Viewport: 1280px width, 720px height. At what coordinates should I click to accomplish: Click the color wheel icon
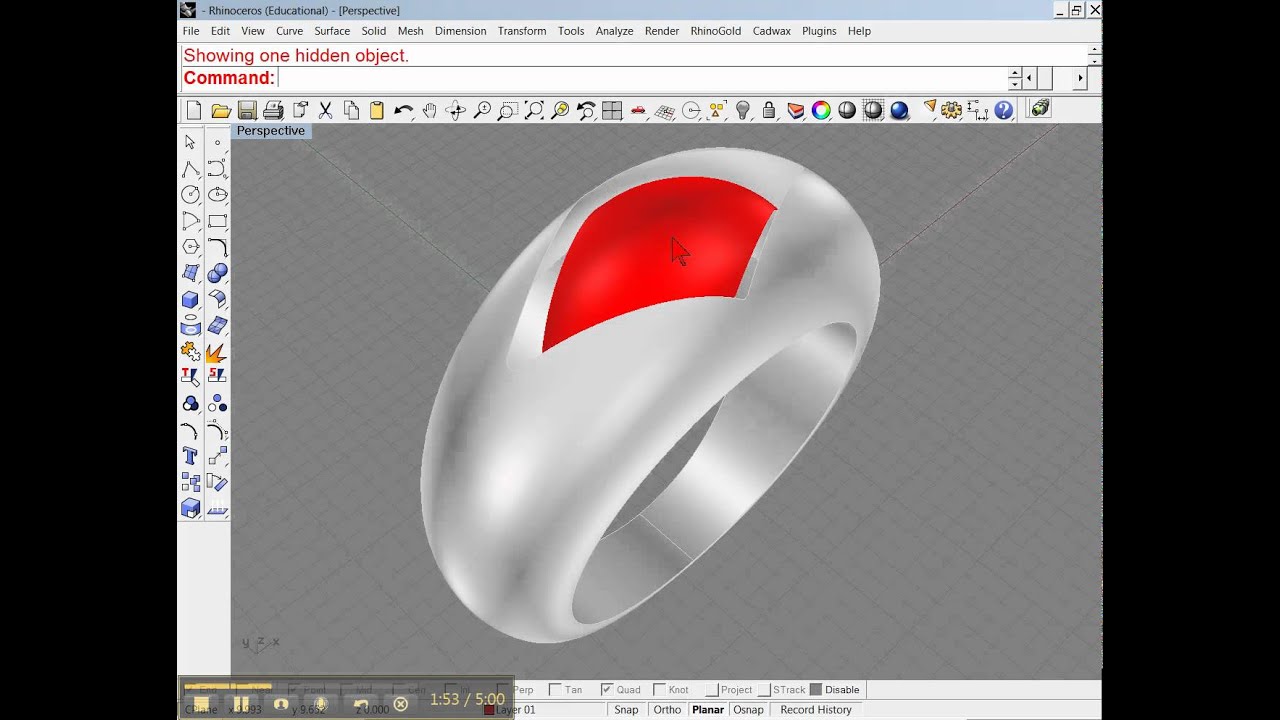click(x=821, y=110)
